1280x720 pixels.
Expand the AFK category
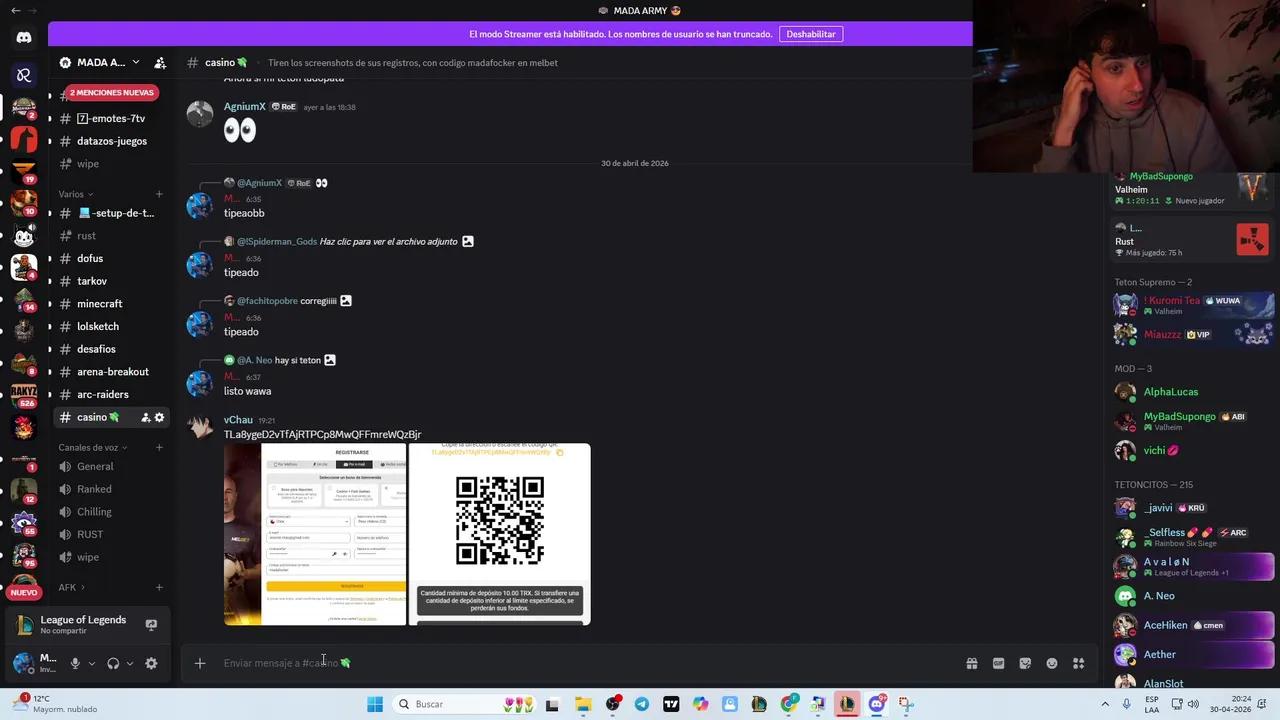[x=71, y=587]
